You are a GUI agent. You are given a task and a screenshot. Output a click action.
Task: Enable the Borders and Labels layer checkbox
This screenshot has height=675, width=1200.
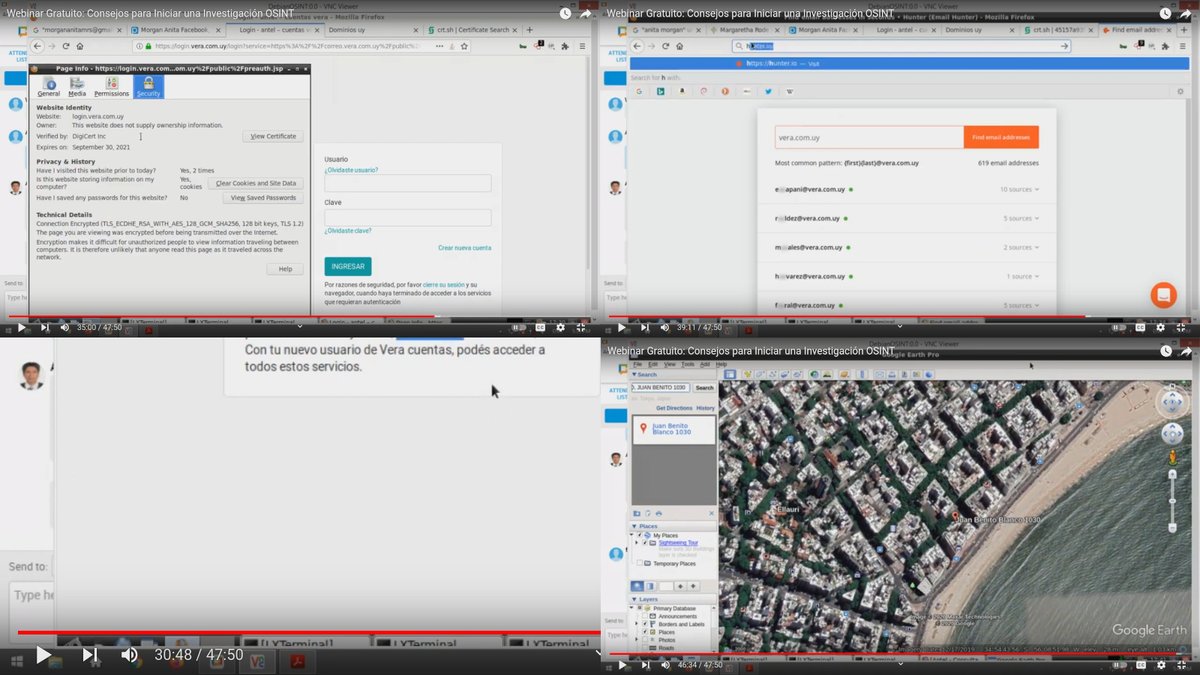(645, 624)
